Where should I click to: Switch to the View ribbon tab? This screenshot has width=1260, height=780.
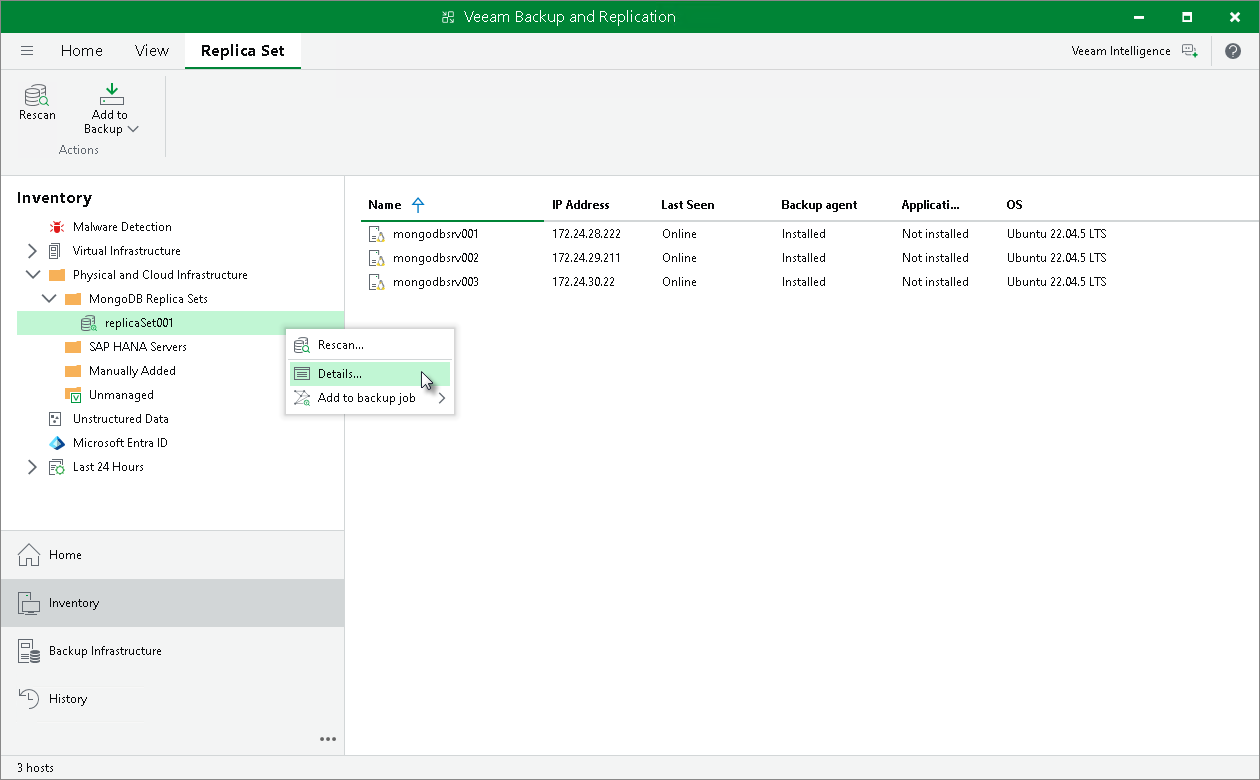(x=152, y=51)
